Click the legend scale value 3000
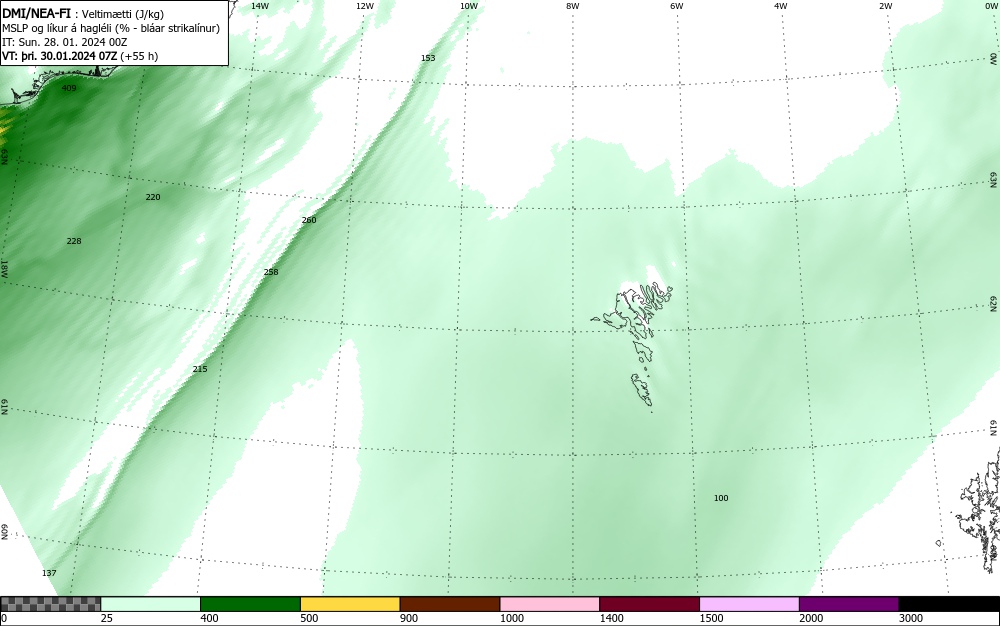The height and width of the screenshot is (626, 1000). tap(911, 618)
